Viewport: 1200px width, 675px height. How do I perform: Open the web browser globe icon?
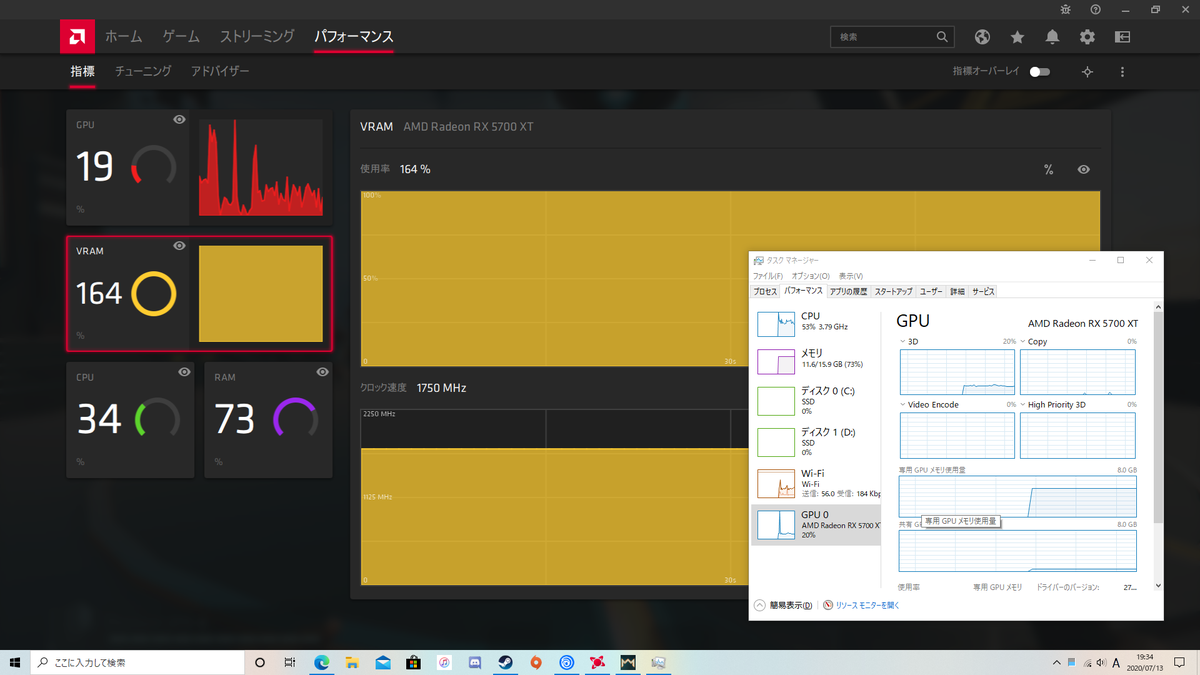point(982,37)
